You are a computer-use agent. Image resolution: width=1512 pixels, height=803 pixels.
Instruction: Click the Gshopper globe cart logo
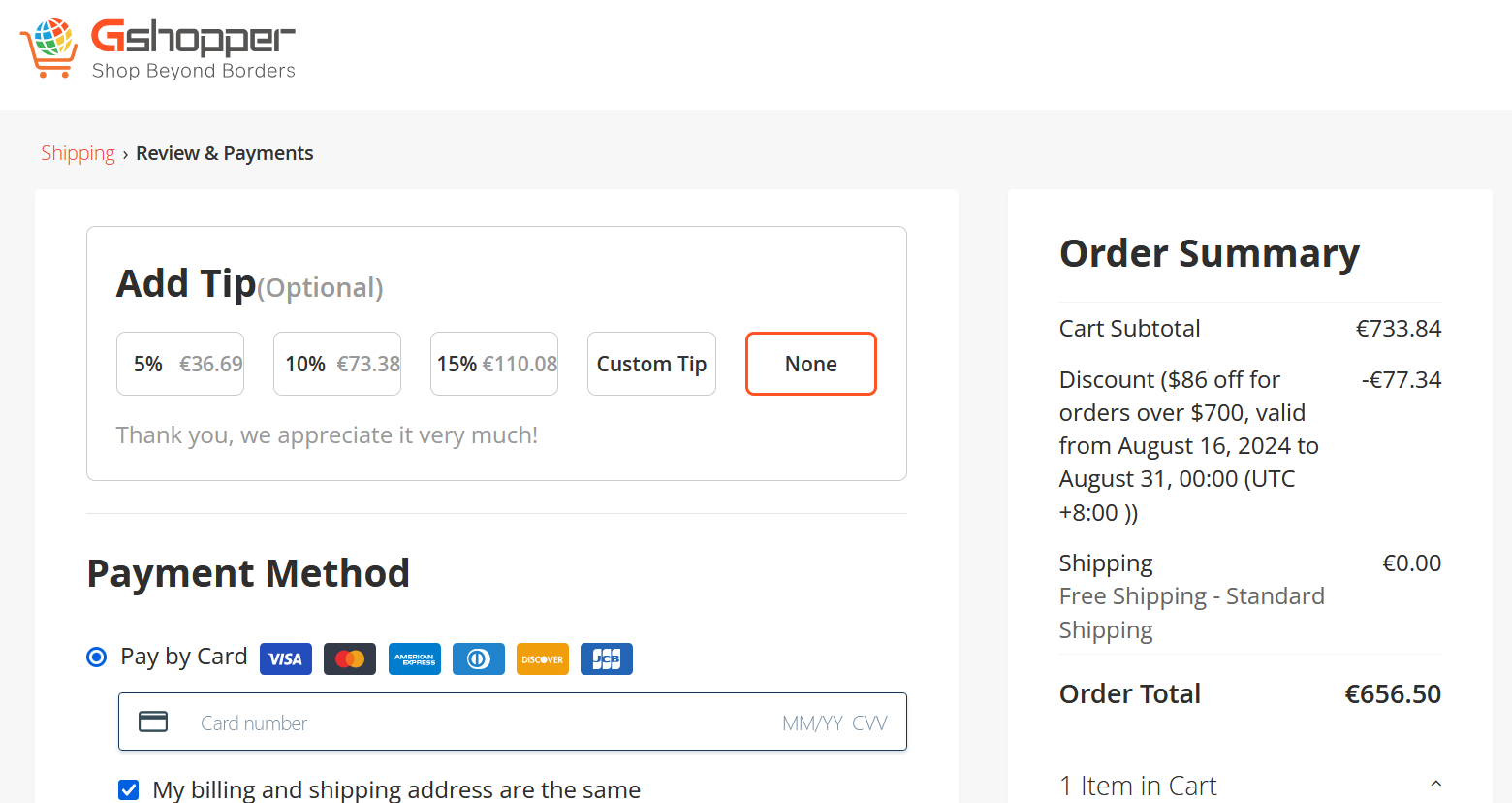pyautogui.click(x=49, y=48)
